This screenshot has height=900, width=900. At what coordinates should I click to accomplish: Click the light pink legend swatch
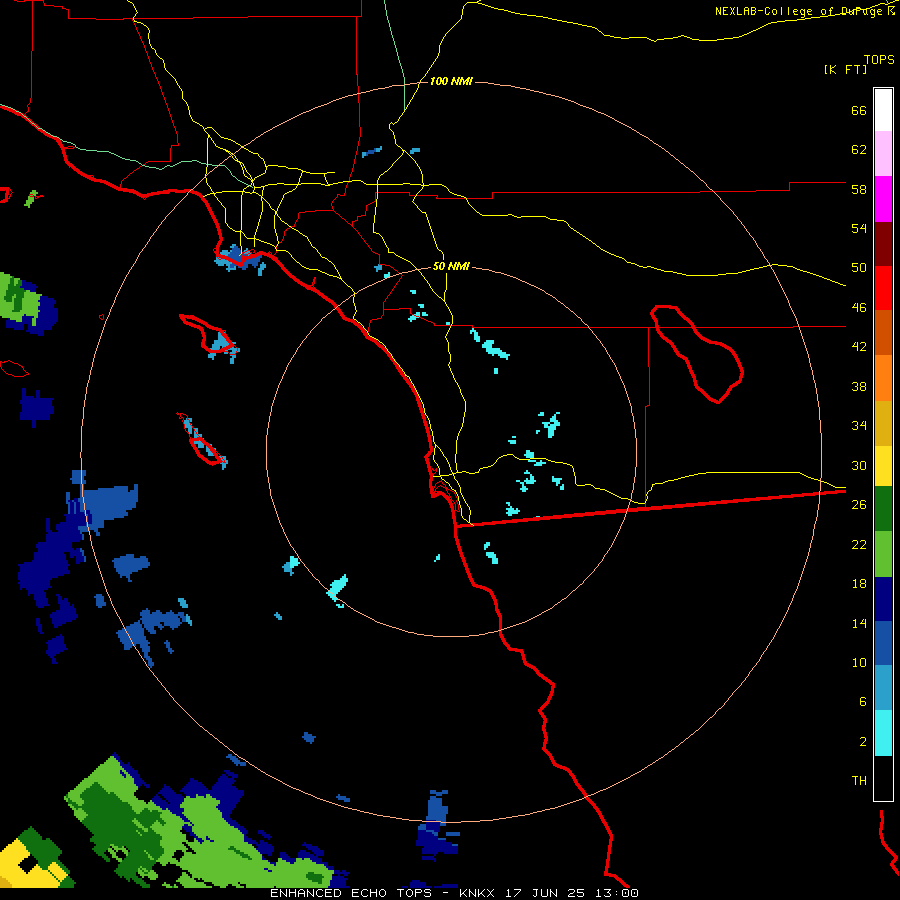point(883,154)
